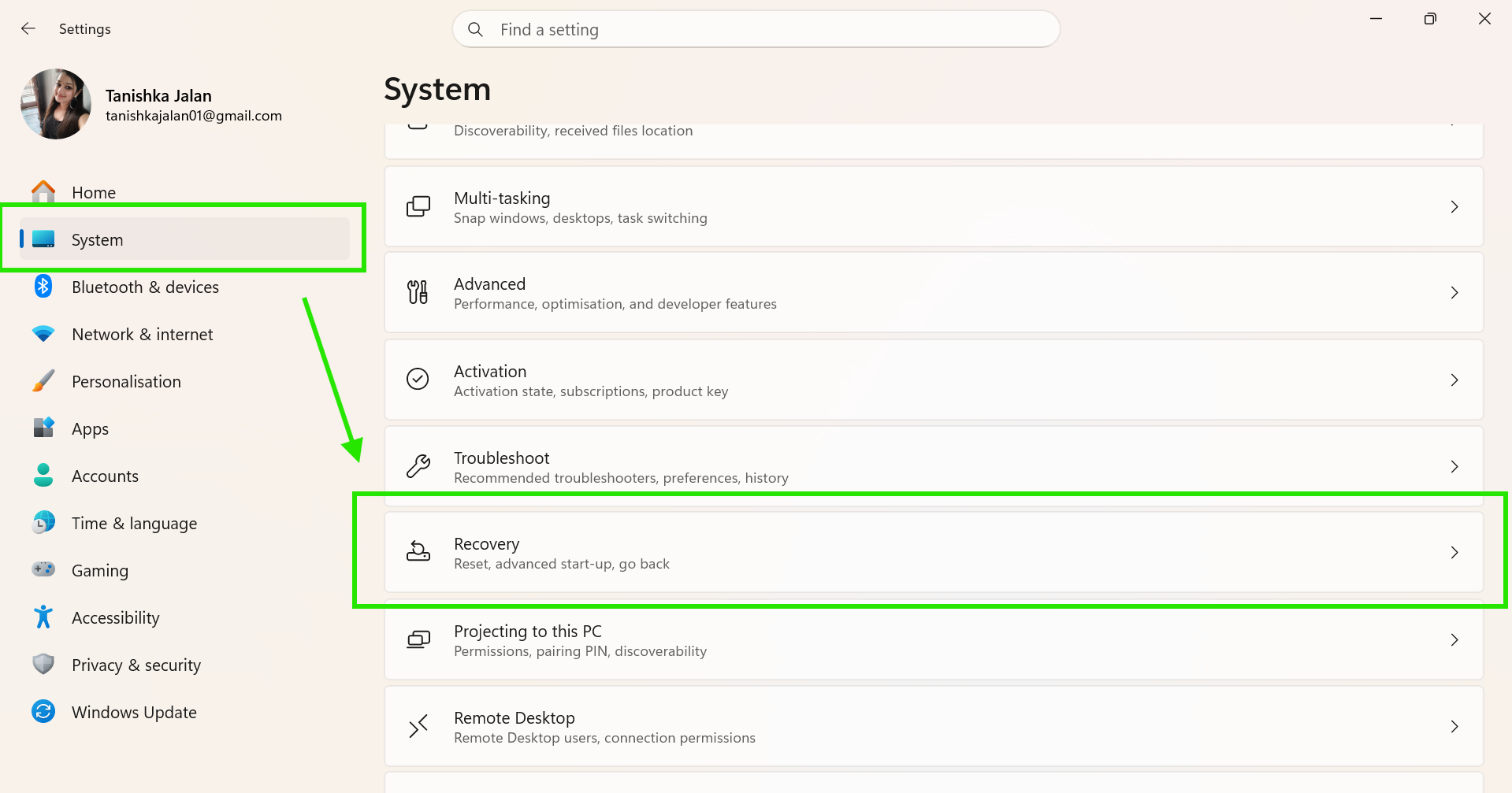Expand Projecting to this PC chevron
This screenshot has height=793, width=1512.
(1454, 639)
